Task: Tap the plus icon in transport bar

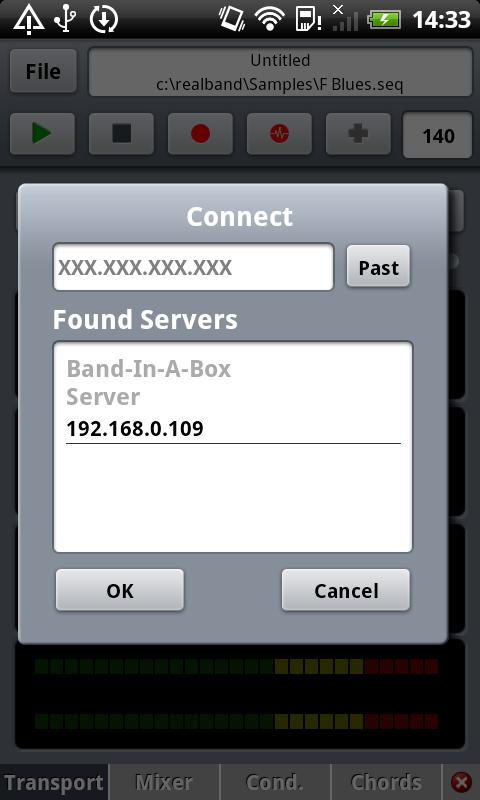Action: tap(359, 134)
